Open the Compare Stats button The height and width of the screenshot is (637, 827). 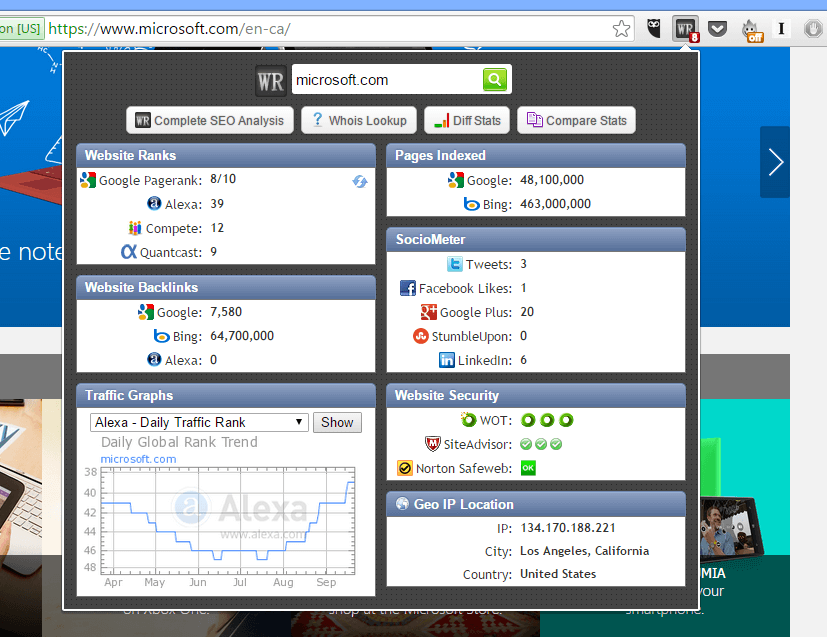point(576,121)
